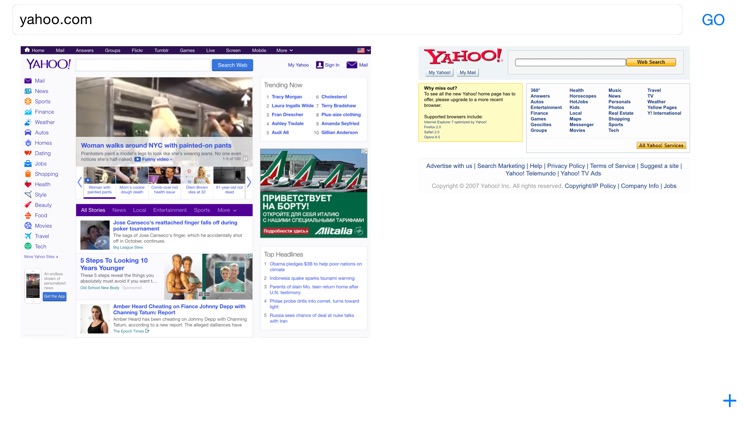Click the All Yahoo! Services button

pyautogui.click(x=662, y=145)
